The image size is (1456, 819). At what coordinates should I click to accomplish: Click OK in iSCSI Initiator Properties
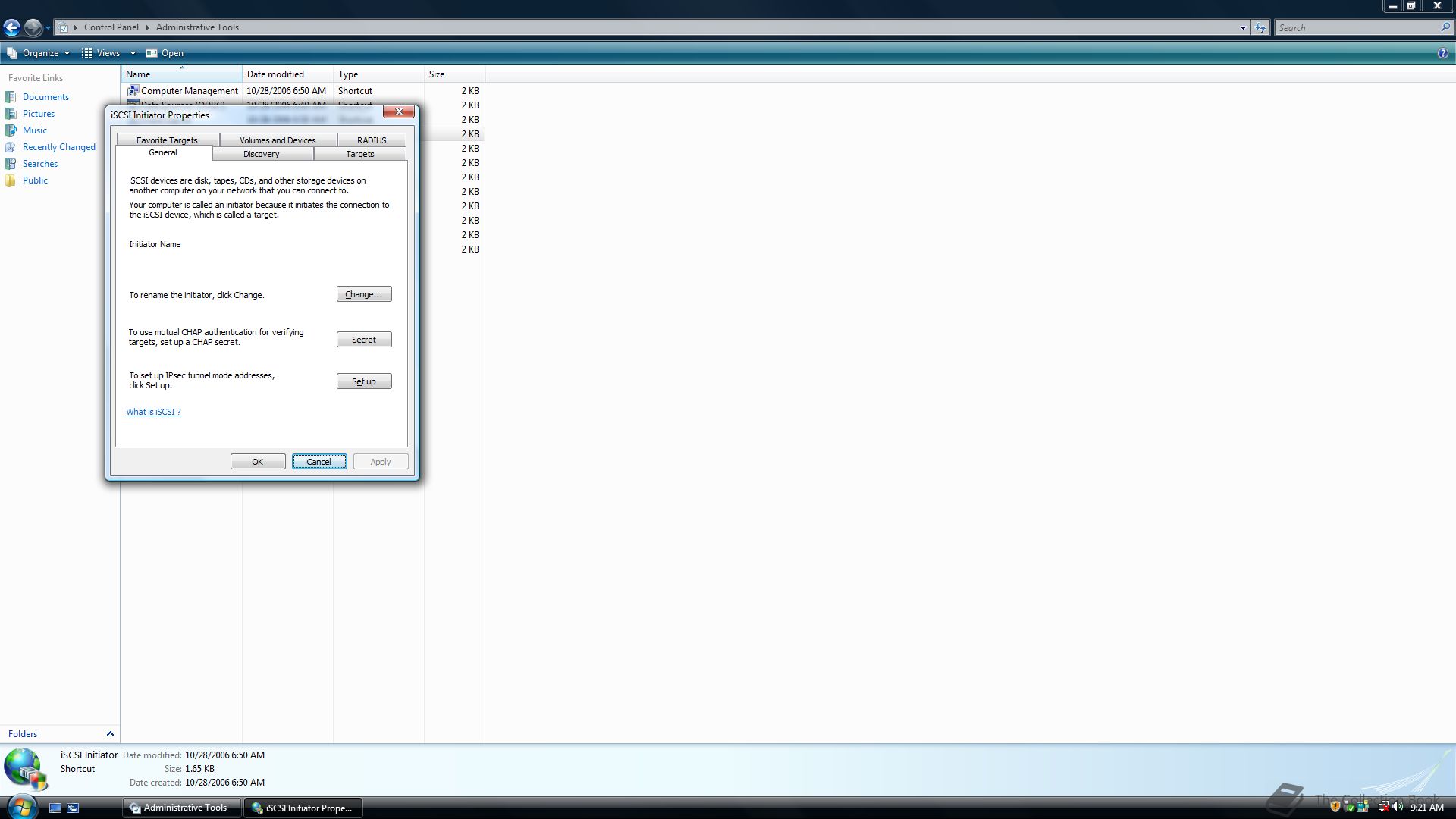[258, 462]
